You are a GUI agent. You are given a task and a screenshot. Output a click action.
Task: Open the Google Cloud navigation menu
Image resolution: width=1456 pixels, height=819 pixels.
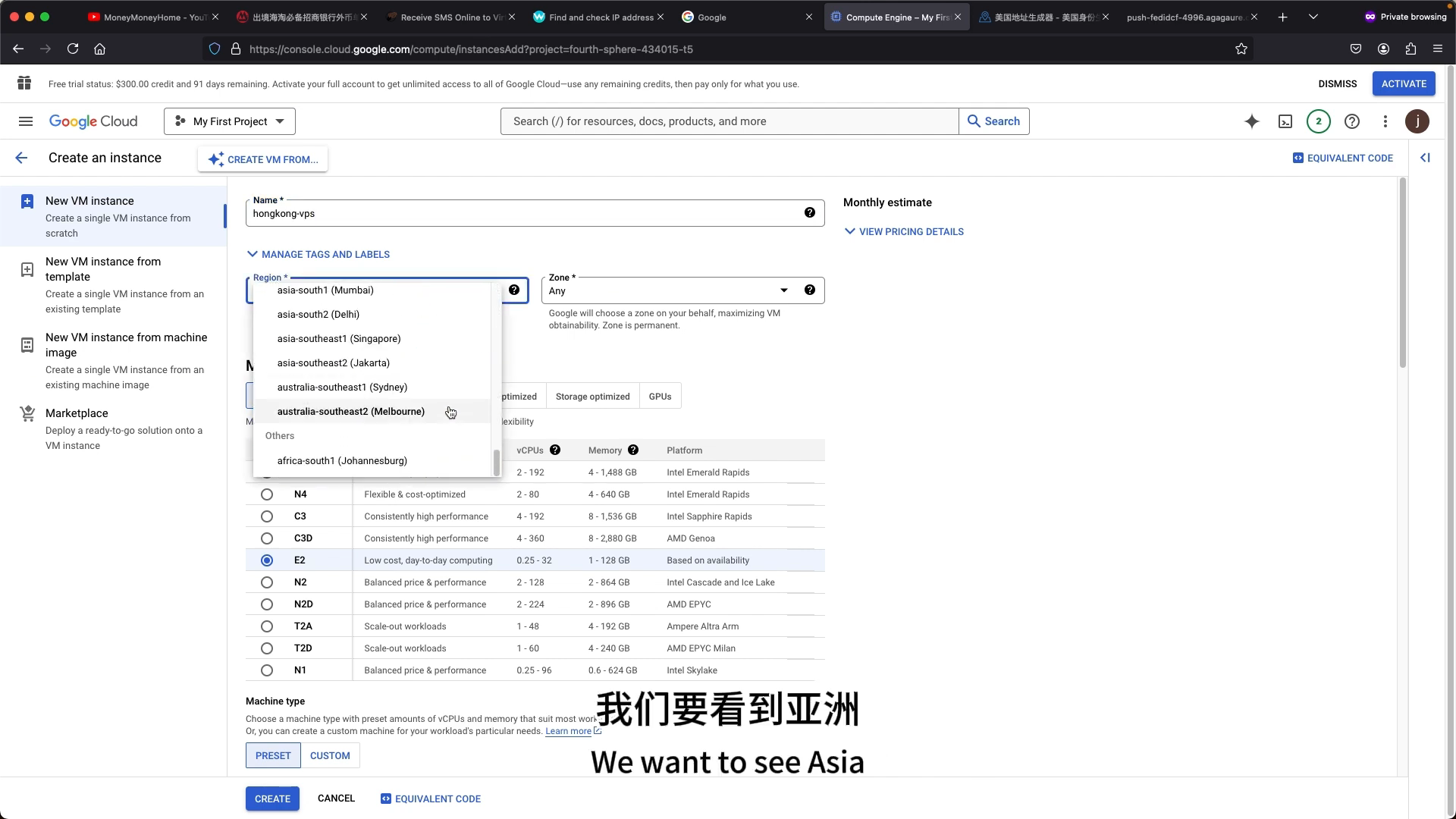[25, 121]
